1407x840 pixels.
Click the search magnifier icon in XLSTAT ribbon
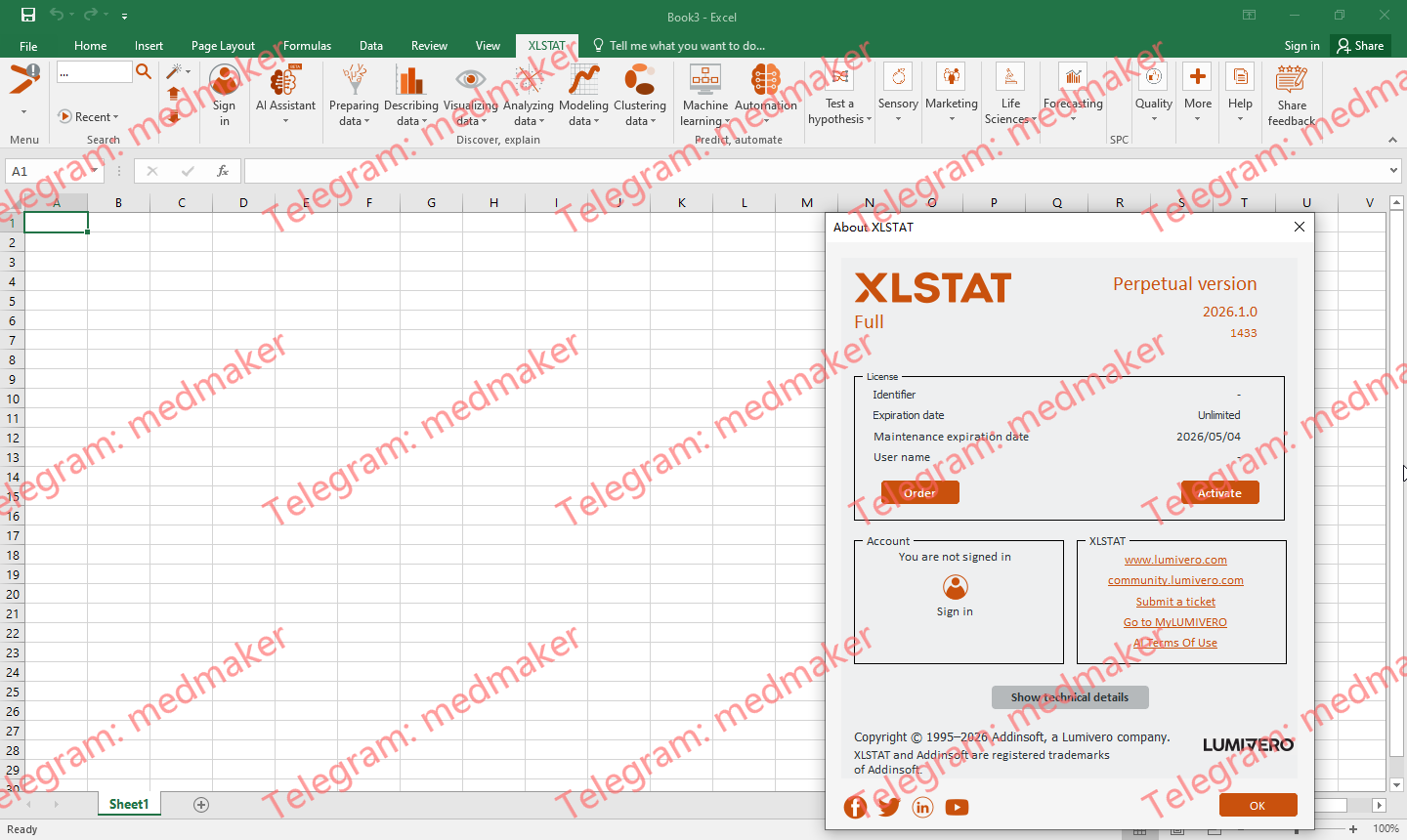[144, 71]
